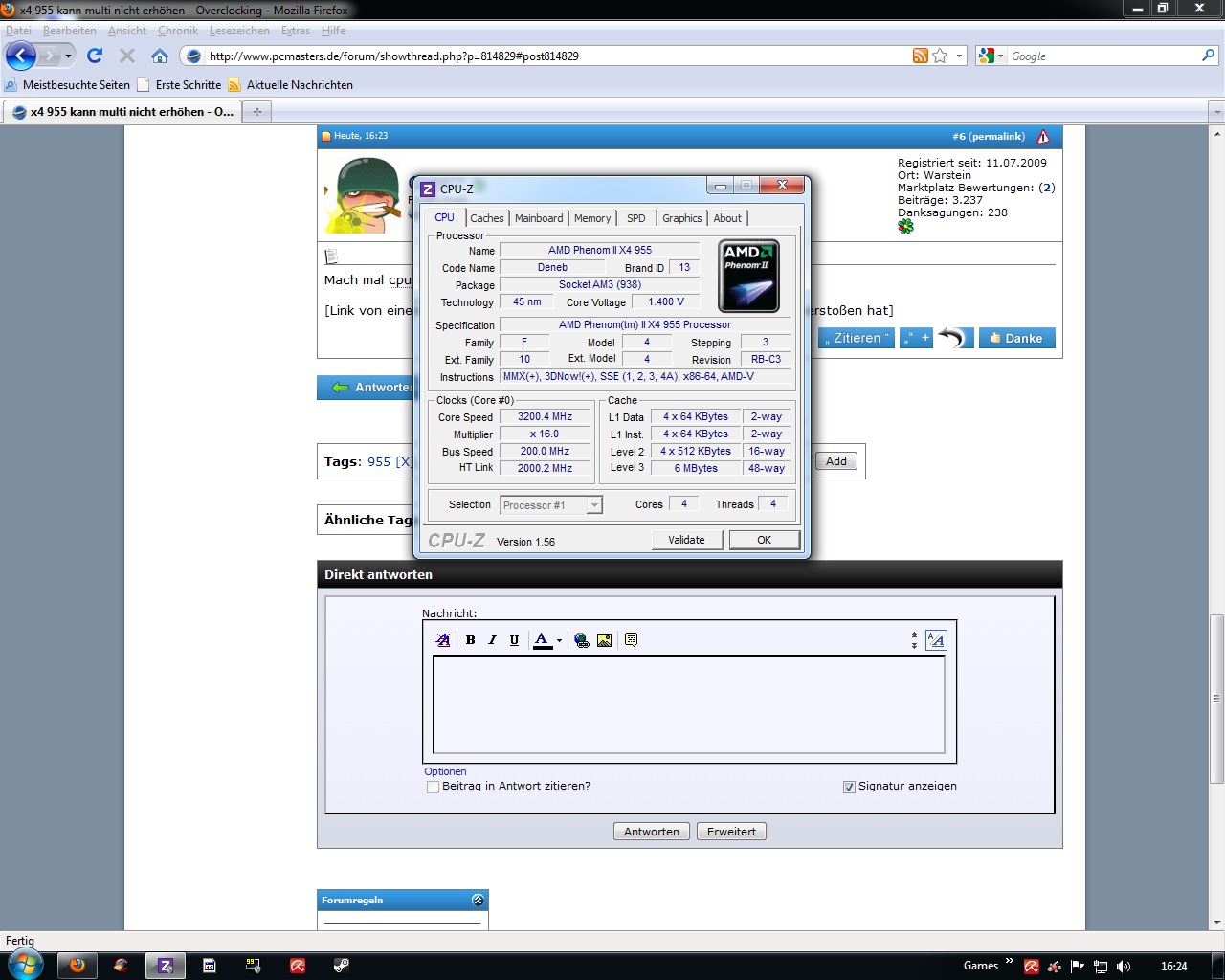Open the Graphics tab in CPU-Z

click(x=681, y=218)
